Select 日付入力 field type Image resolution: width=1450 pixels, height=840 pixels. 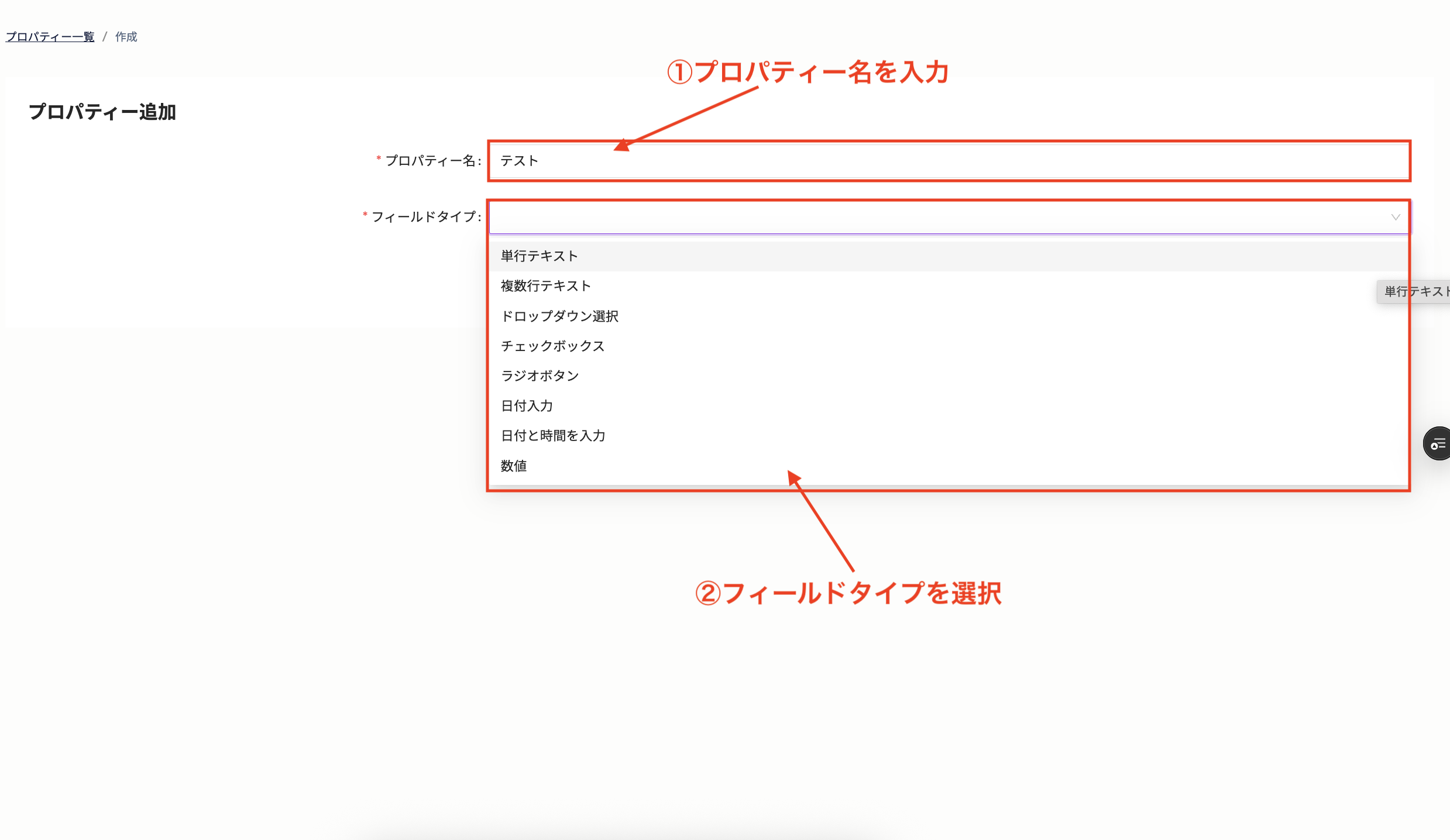pyautogui.click(x=527, y=405)
